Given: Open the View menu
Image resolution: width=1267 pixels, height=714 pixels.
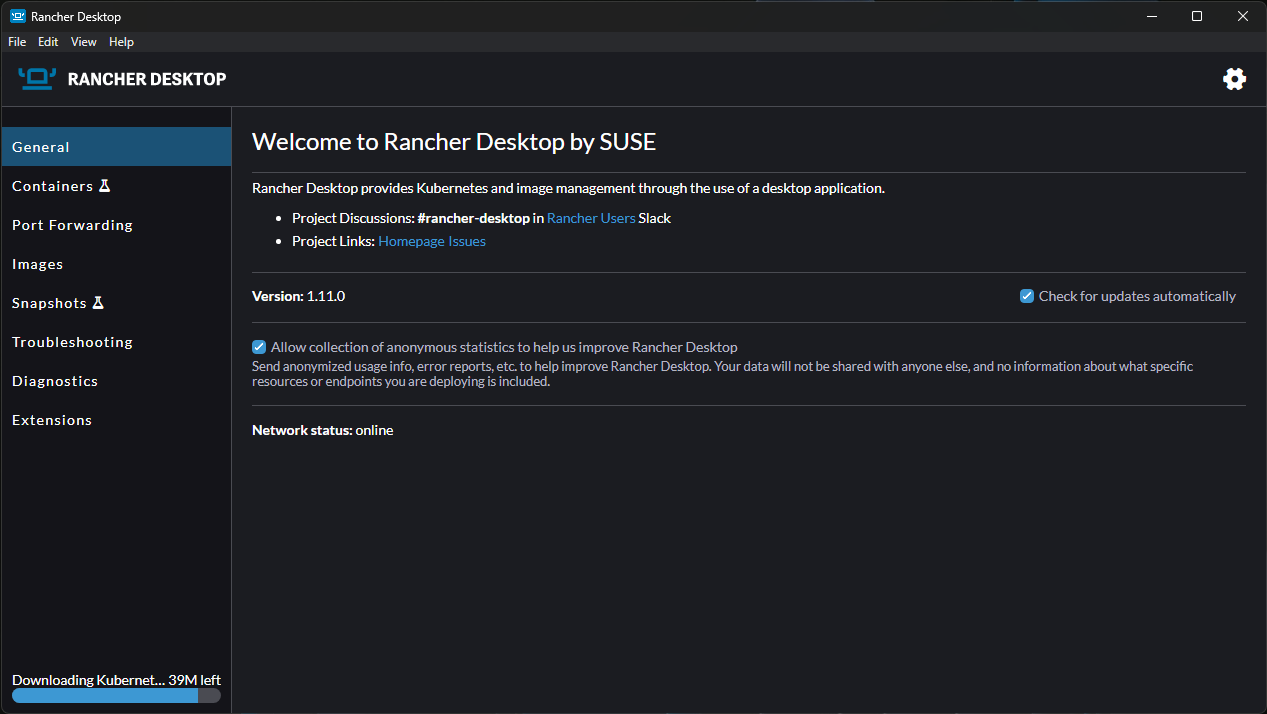Looking at the screenshot, I should (84, 42).
